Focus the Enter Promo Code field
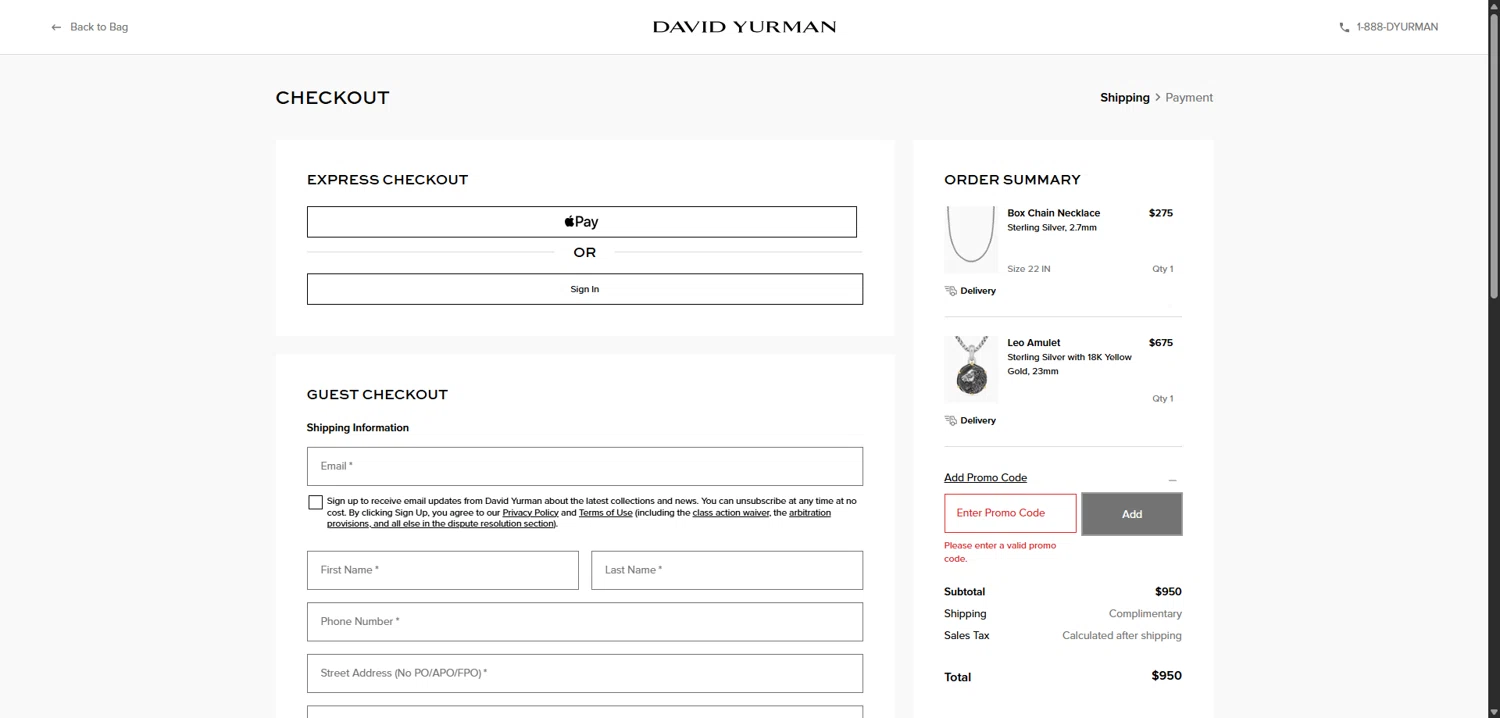 [x=1010, y=513]
